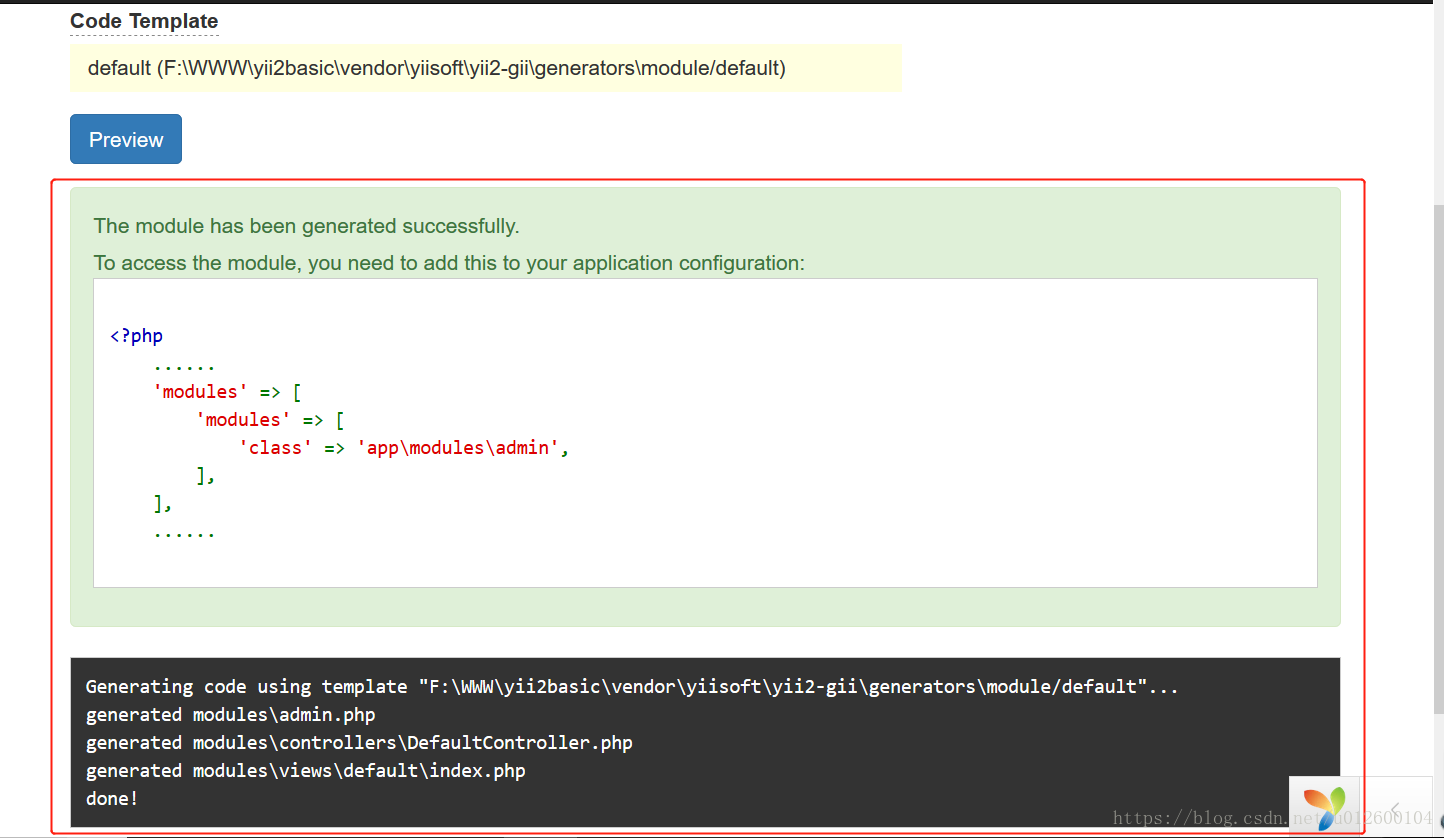Viewport: 1444px width, 838px height.
Task: Click 'generated modules\controllers\DefaultController.php' log line
Action: (359, 743)
